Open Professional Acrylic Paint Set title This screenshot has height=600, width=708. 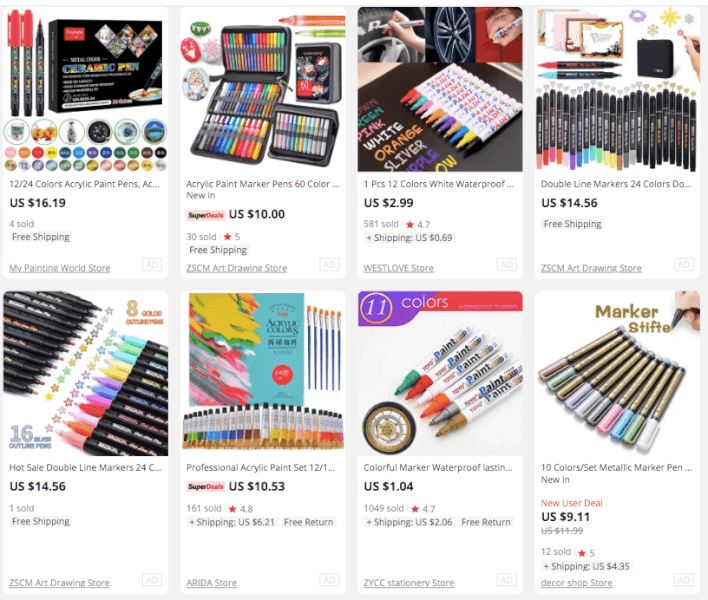click(261, 468)
